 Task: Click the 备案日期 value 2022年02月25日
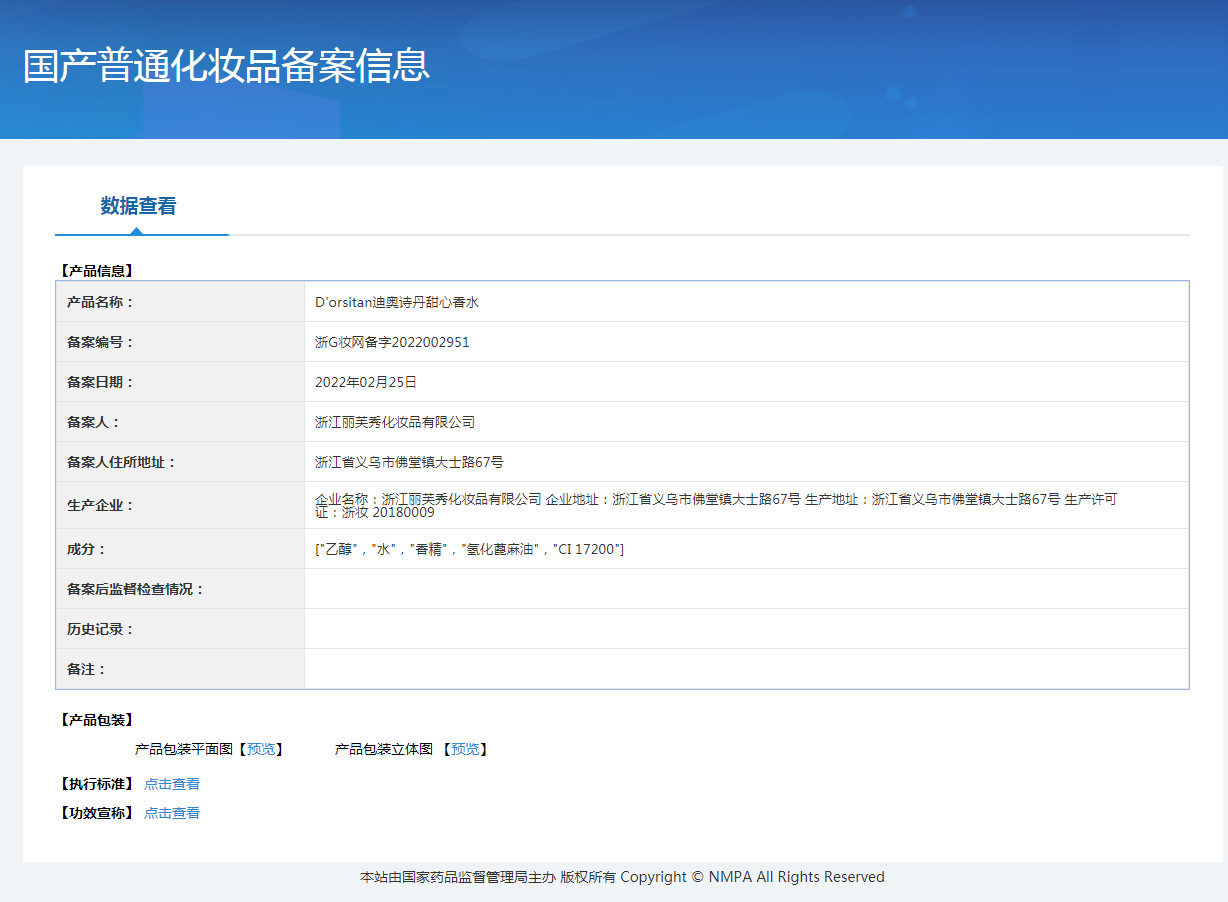(x=366, y=382)
